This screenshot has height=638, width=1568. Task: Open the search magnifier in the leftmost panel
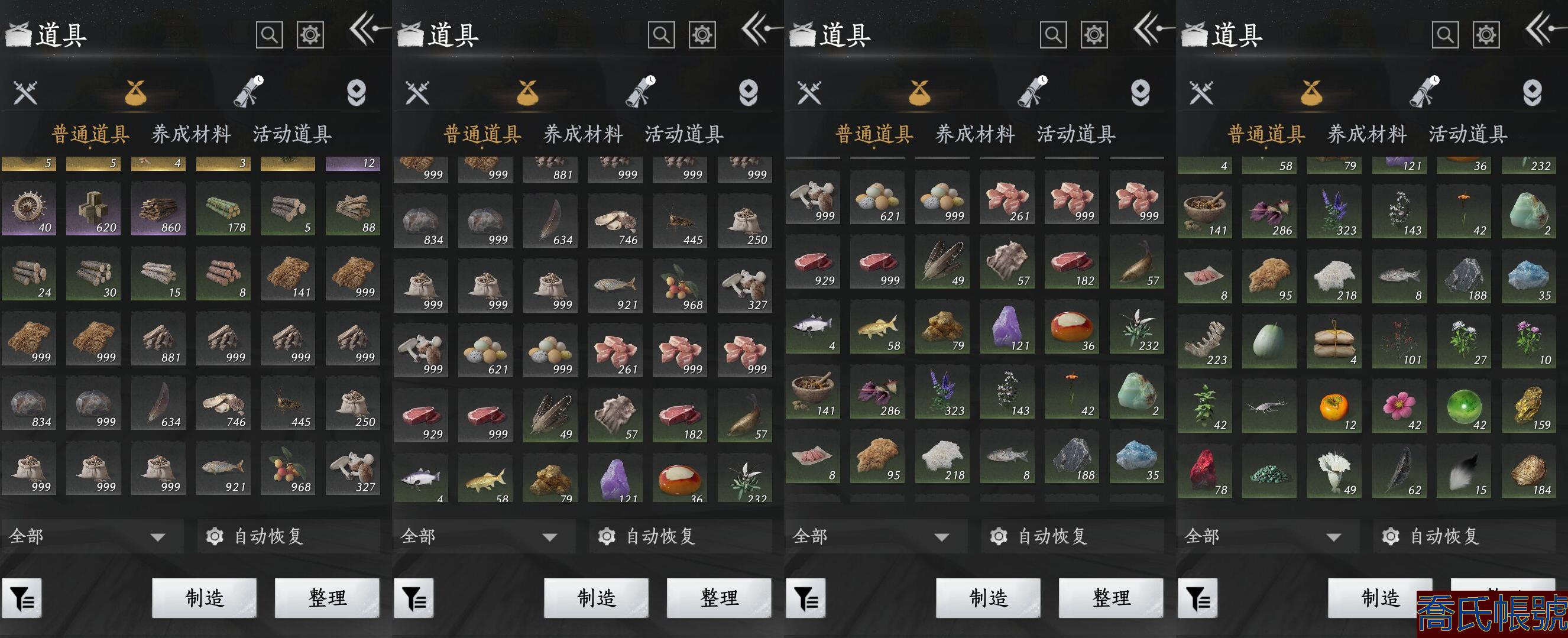tap(269, 35)
